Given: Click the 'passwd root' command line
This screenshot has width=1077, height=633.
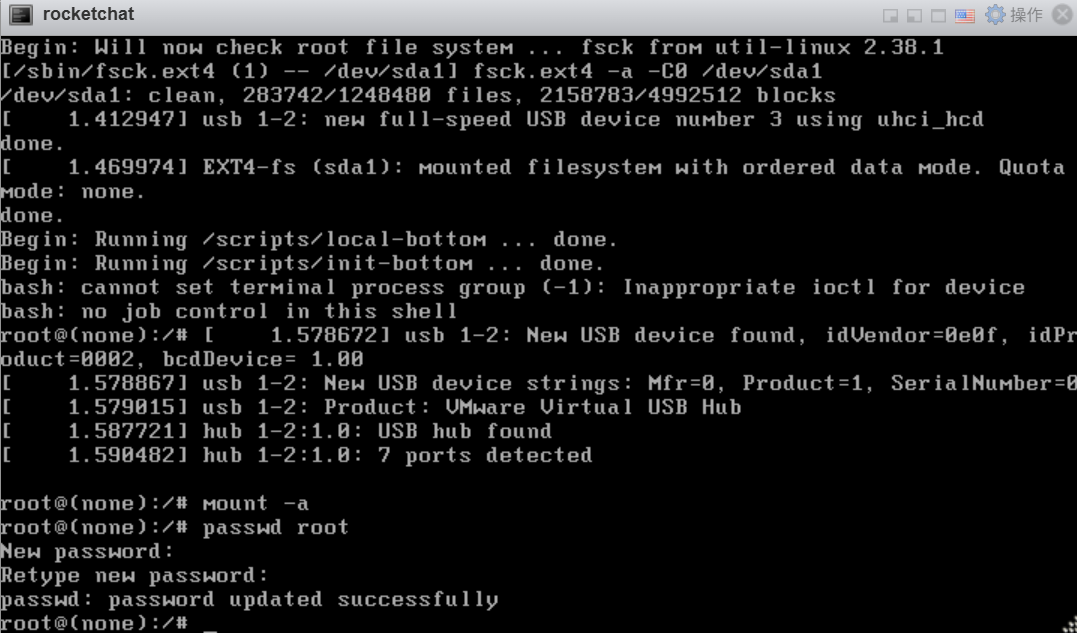Looking at the screenshot, I should coord(174,527).
